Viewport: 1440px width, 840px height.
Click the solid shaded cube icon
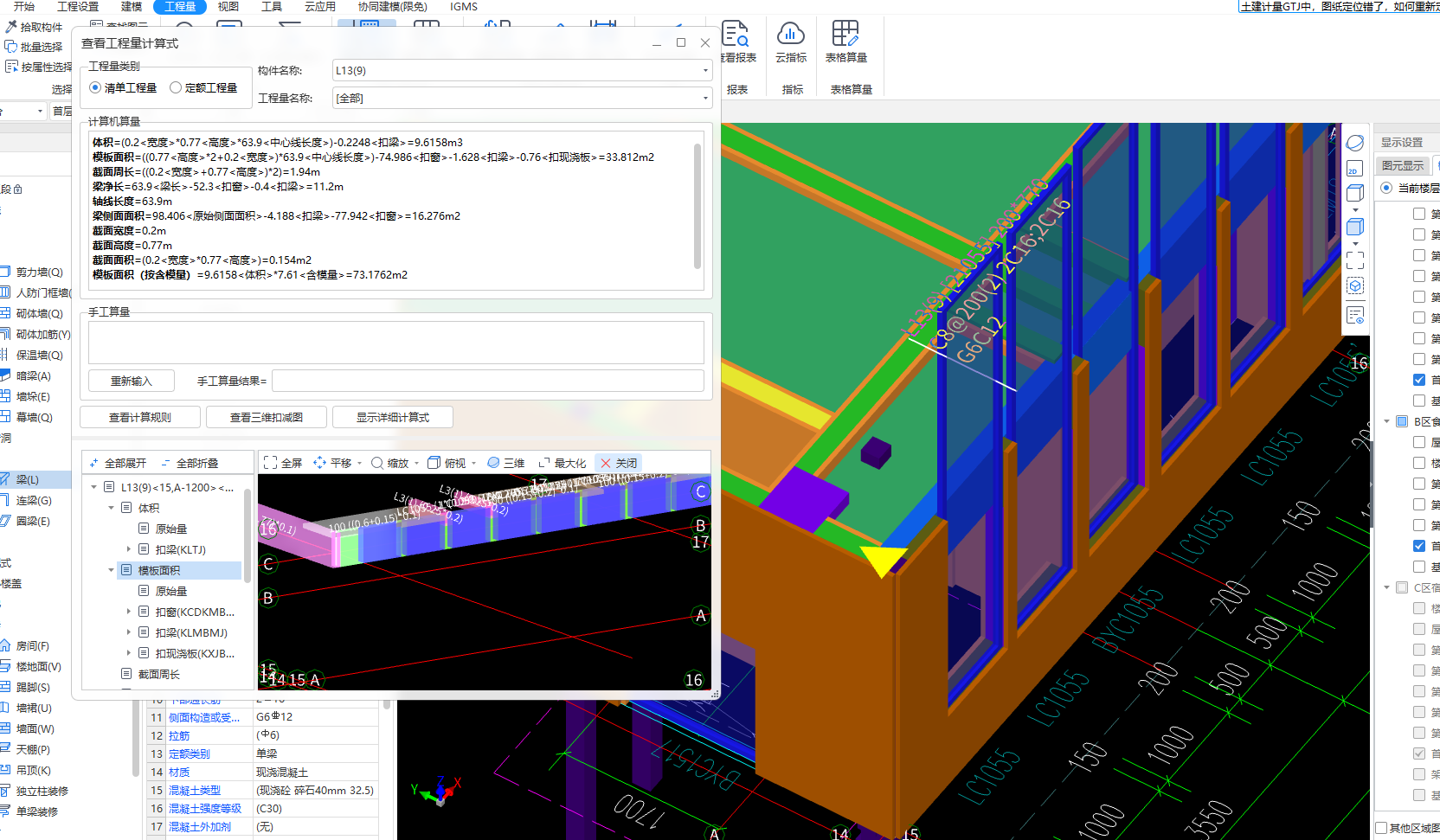click(1355, 227)
